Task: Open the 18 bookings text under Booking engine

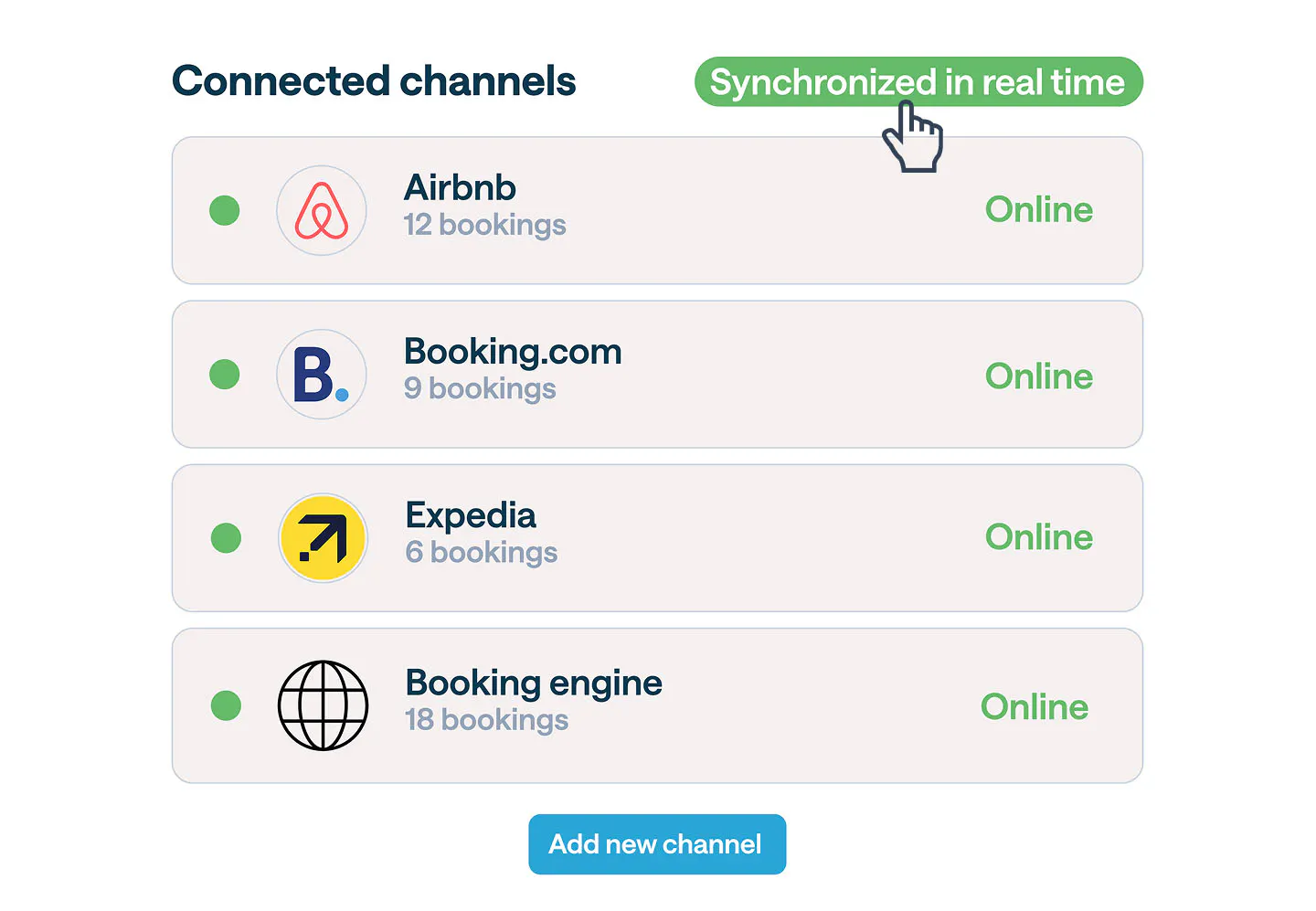Action: (486, 720)
